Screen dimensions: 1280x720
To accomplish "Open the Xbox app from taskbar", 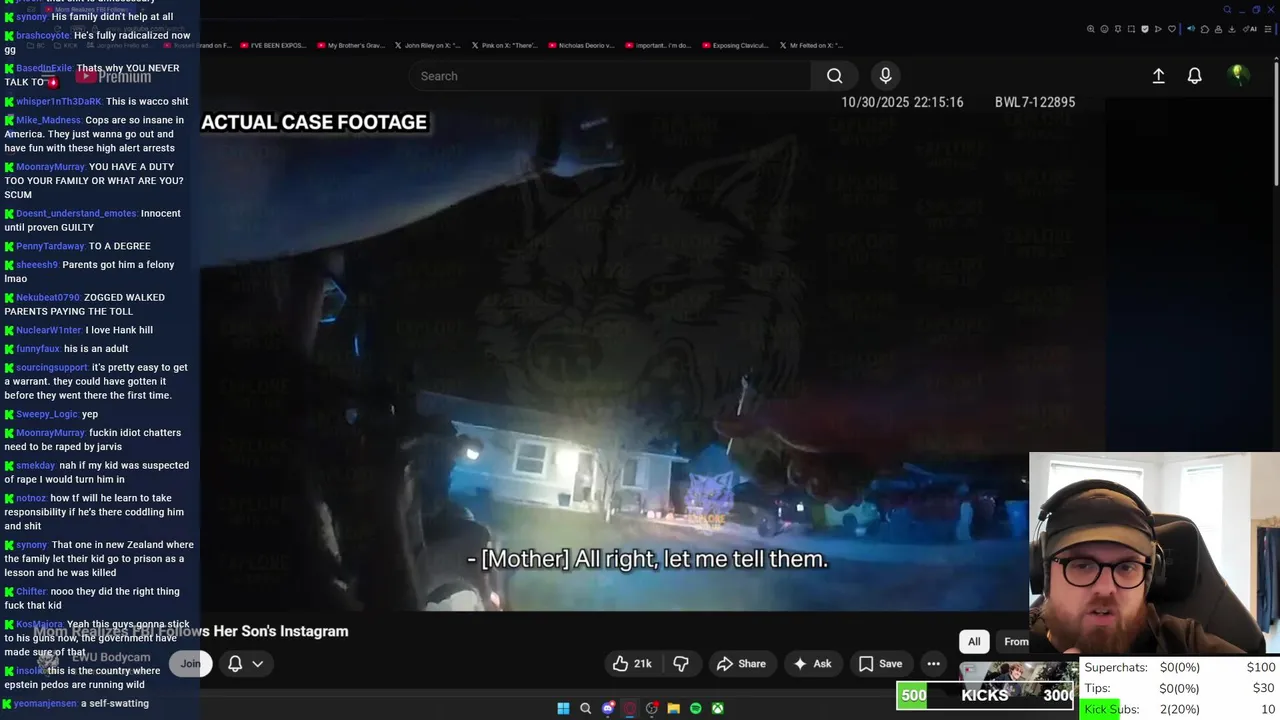I will tap(718, 708).
